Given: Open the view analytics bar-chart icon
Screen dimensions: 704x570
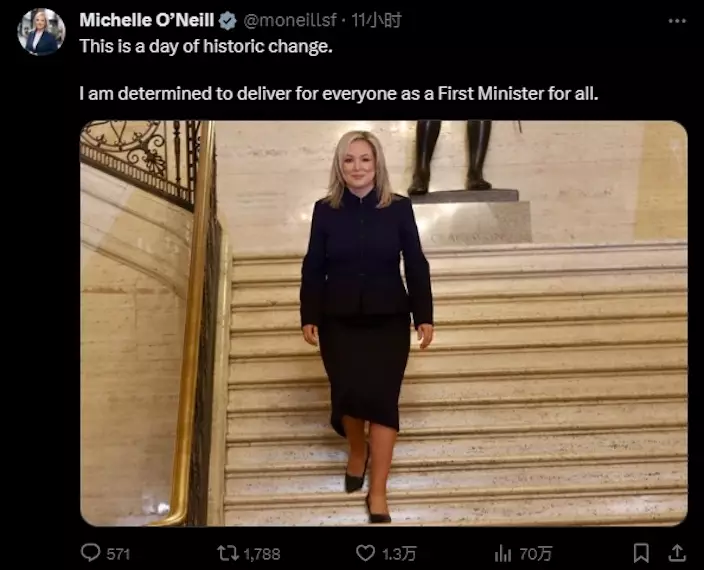Looking at the screenshot, I should [x=503, y=552].
